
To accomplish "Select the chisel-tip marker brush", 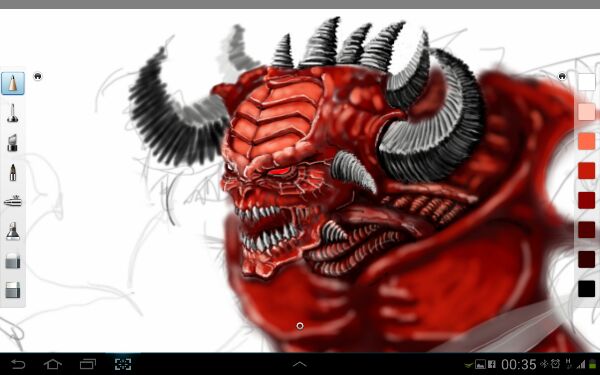I will (13, 143).
